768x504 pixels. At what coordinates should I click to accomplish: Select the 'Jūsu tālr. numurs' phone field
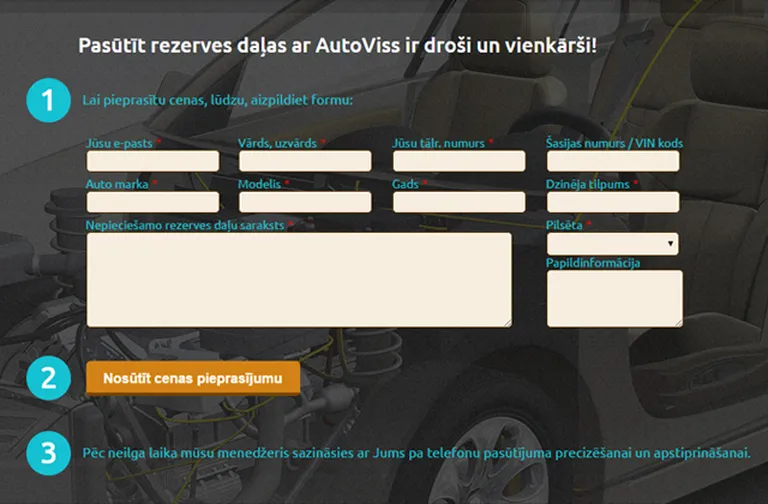(459, 161)
